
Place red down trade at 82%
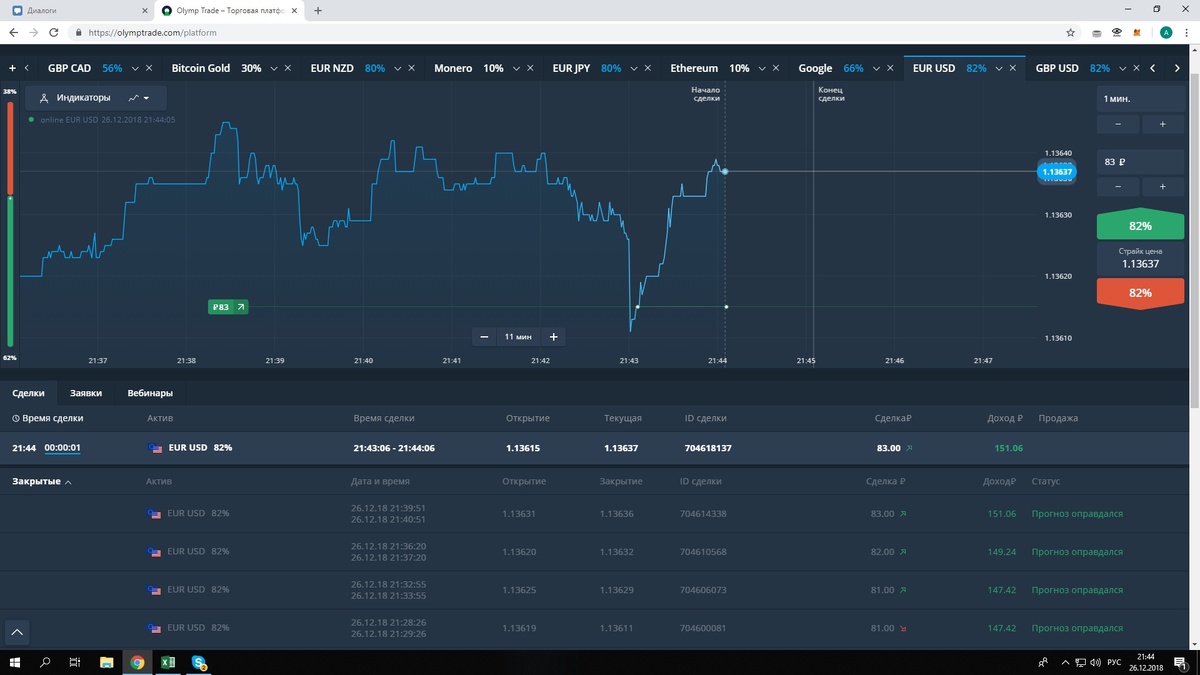pos(1140,293)
